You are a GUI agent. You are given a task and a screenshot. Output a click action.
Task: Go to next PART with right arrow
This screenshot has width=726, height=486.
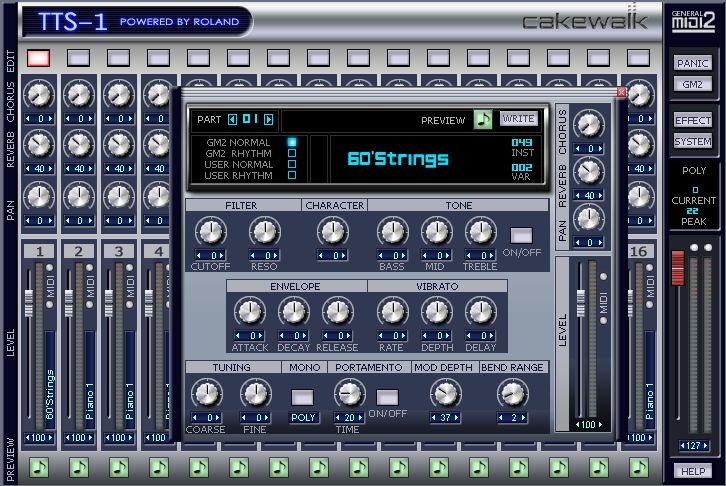point(269,119)
